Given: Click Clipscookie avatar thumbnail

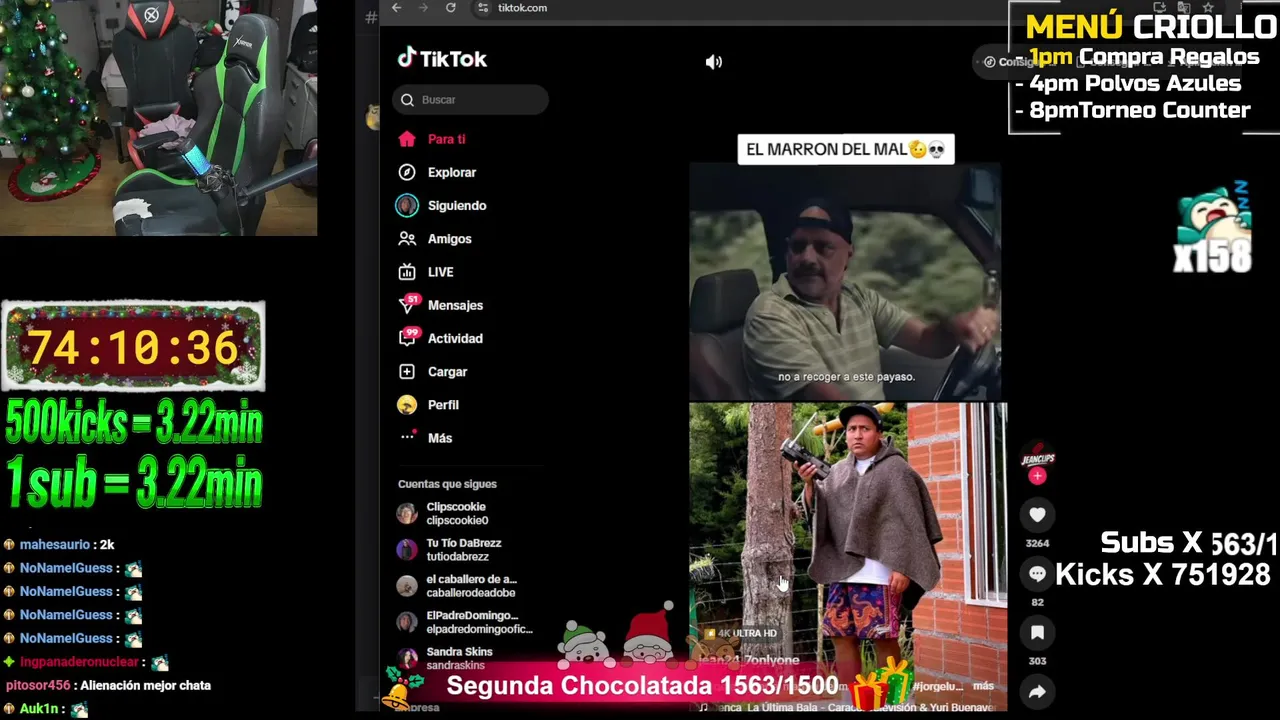Looking at the screenshot, I should coord(406,513).
